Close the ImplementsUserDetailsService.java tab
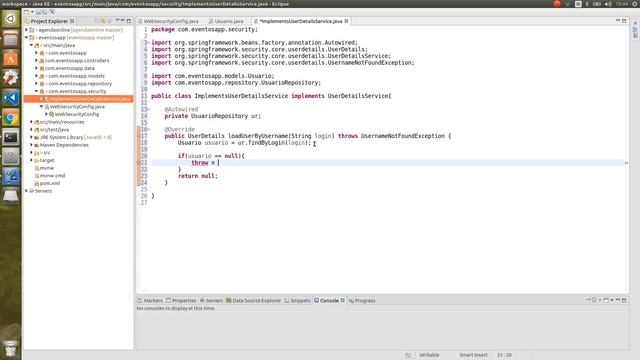640x360 pixels. coord(346,21)
